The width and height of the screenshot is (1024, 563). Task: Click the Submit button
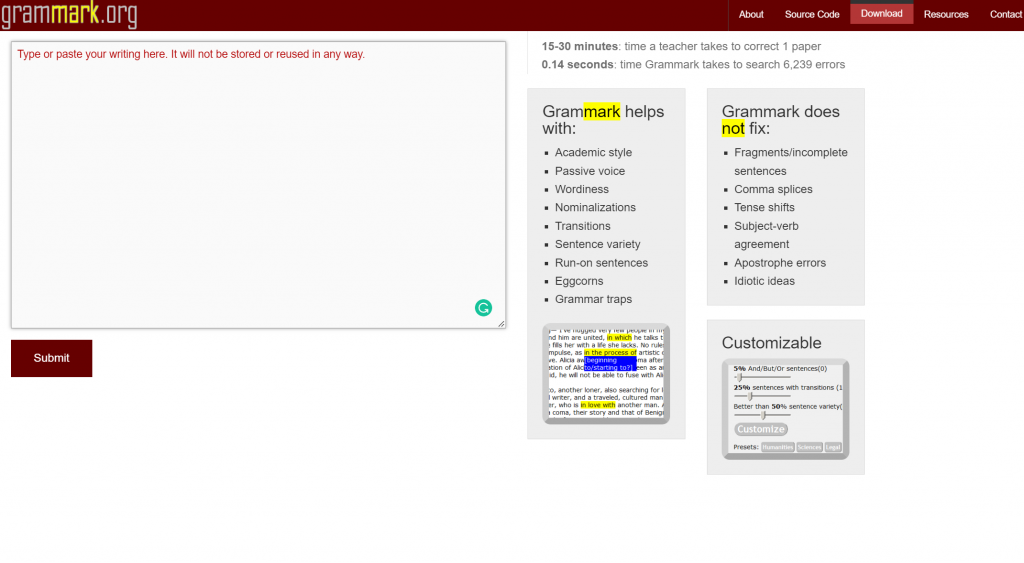52,358
